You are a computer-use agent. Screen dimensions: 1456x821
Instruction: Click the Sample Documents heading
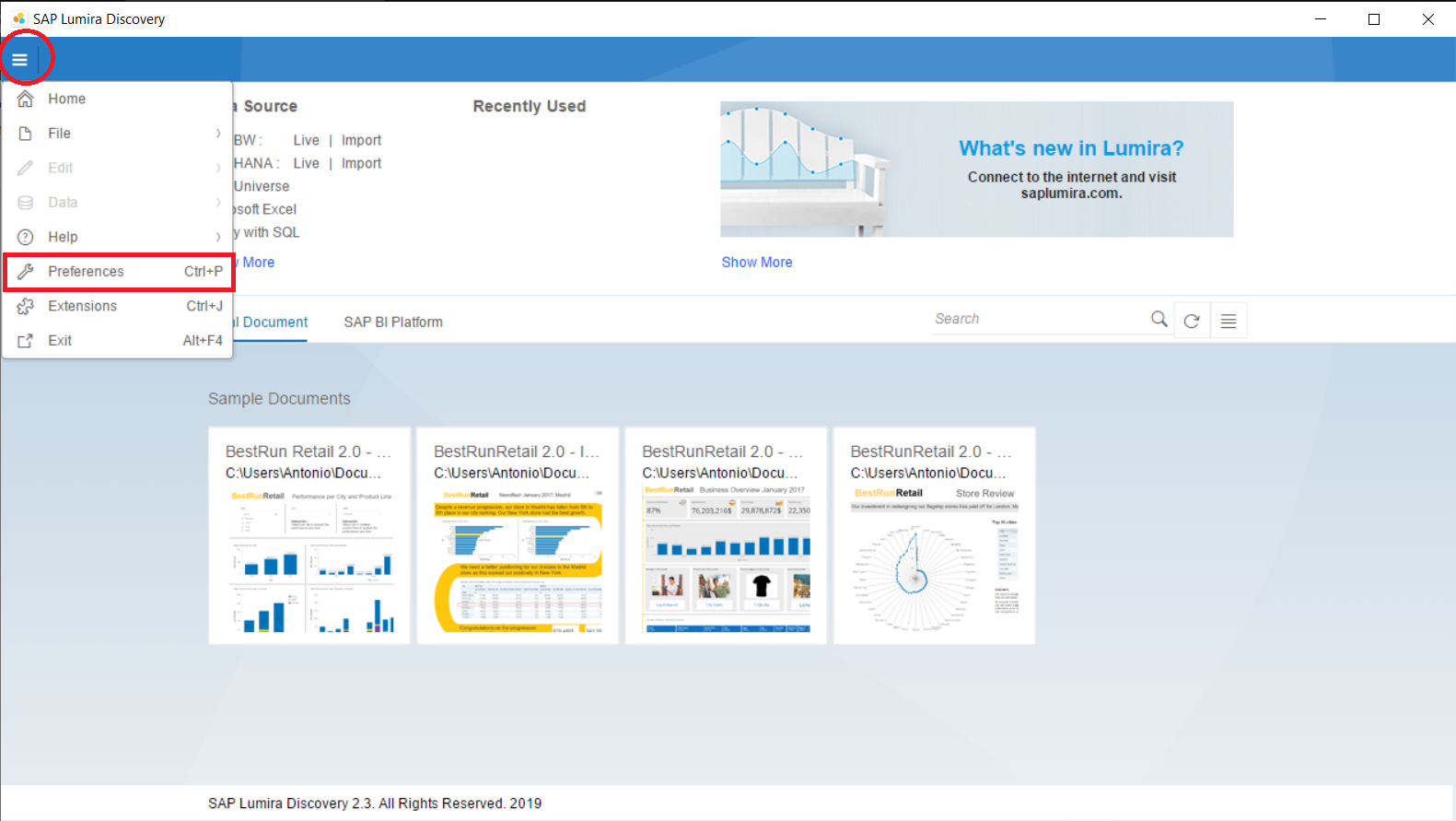tap(279, 399)
